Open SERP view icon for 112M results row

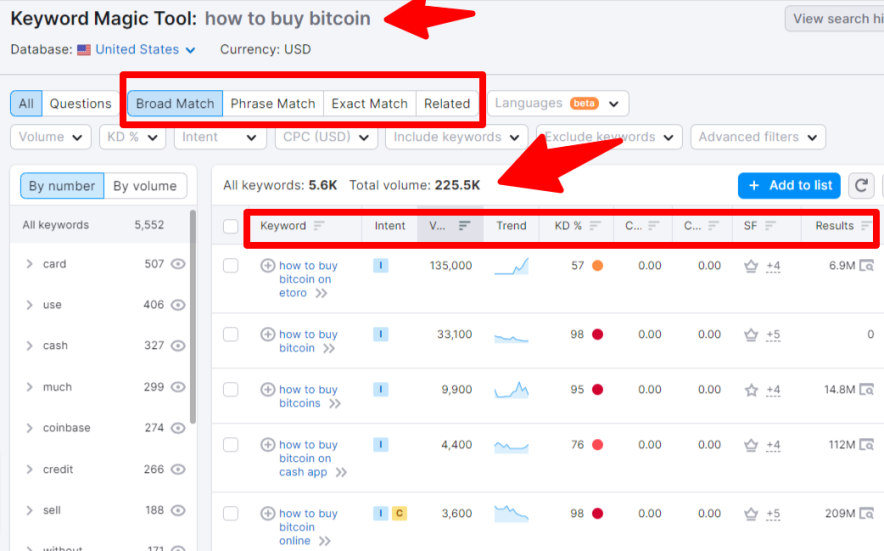(x=867, y=445)
